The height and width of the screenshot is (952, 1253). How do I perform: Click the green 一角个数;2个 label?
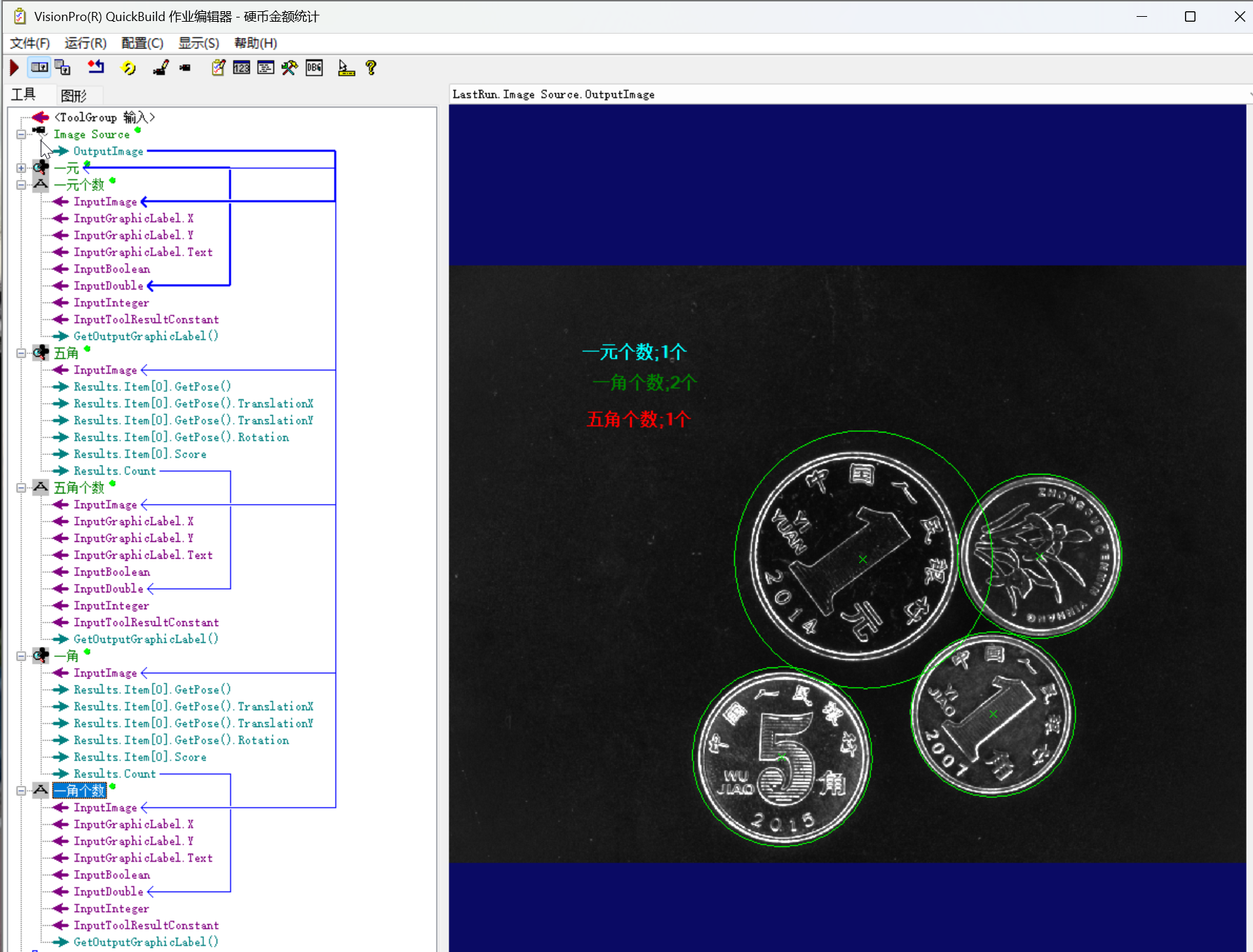coord(644,383)
